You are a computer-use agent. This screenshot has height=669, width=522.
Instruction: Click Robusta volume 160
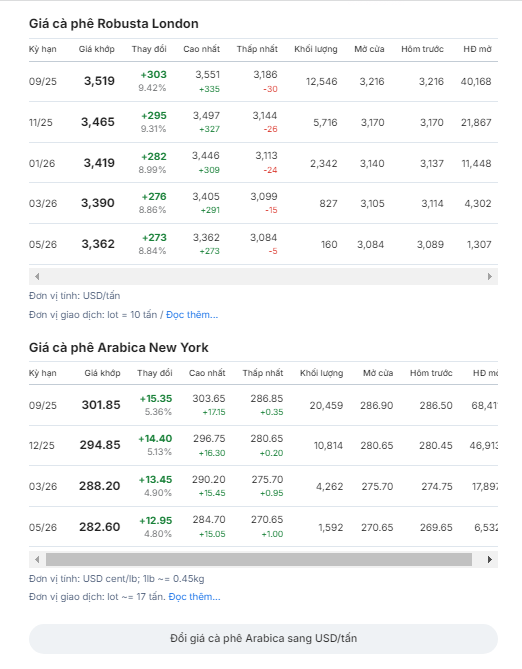tap(329, 244)
